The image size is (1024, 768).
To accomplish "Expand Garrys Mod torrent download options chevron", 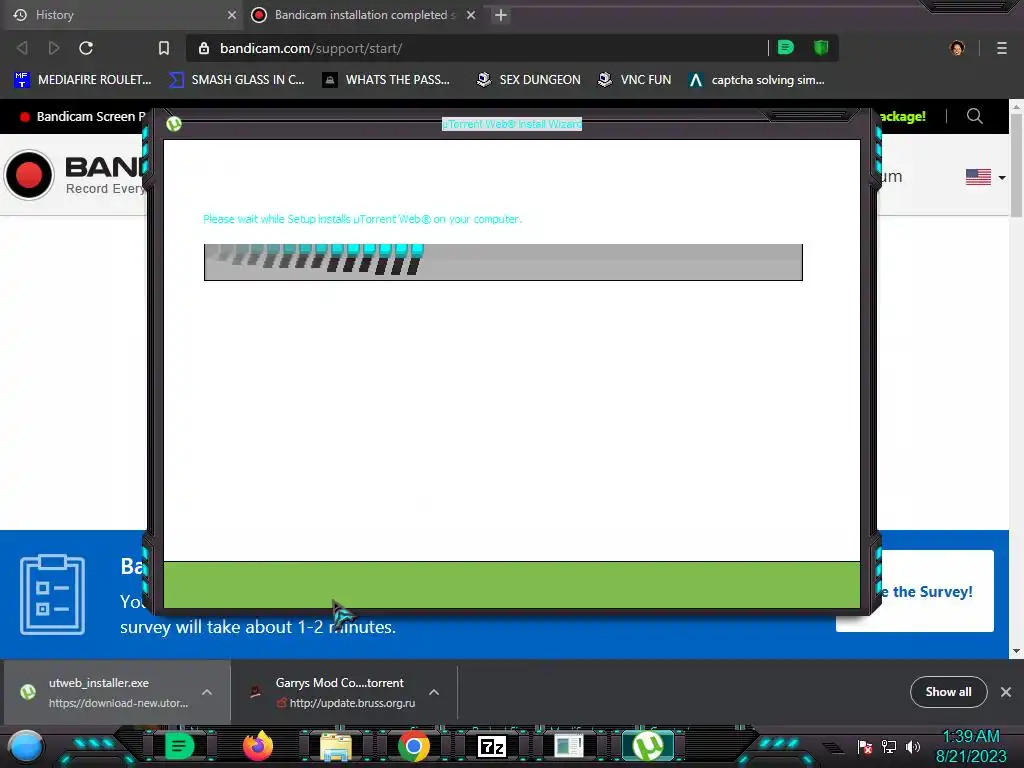I will [434, 692].
